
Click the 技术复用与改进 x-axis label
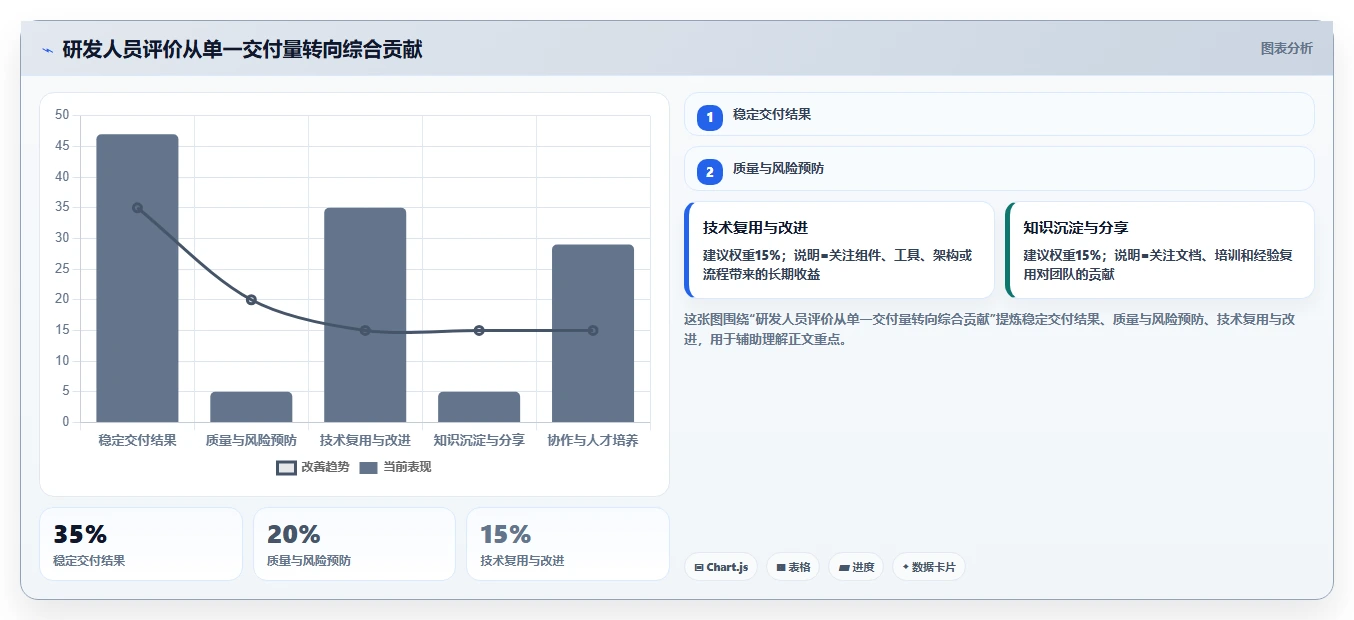coord(365,440)
